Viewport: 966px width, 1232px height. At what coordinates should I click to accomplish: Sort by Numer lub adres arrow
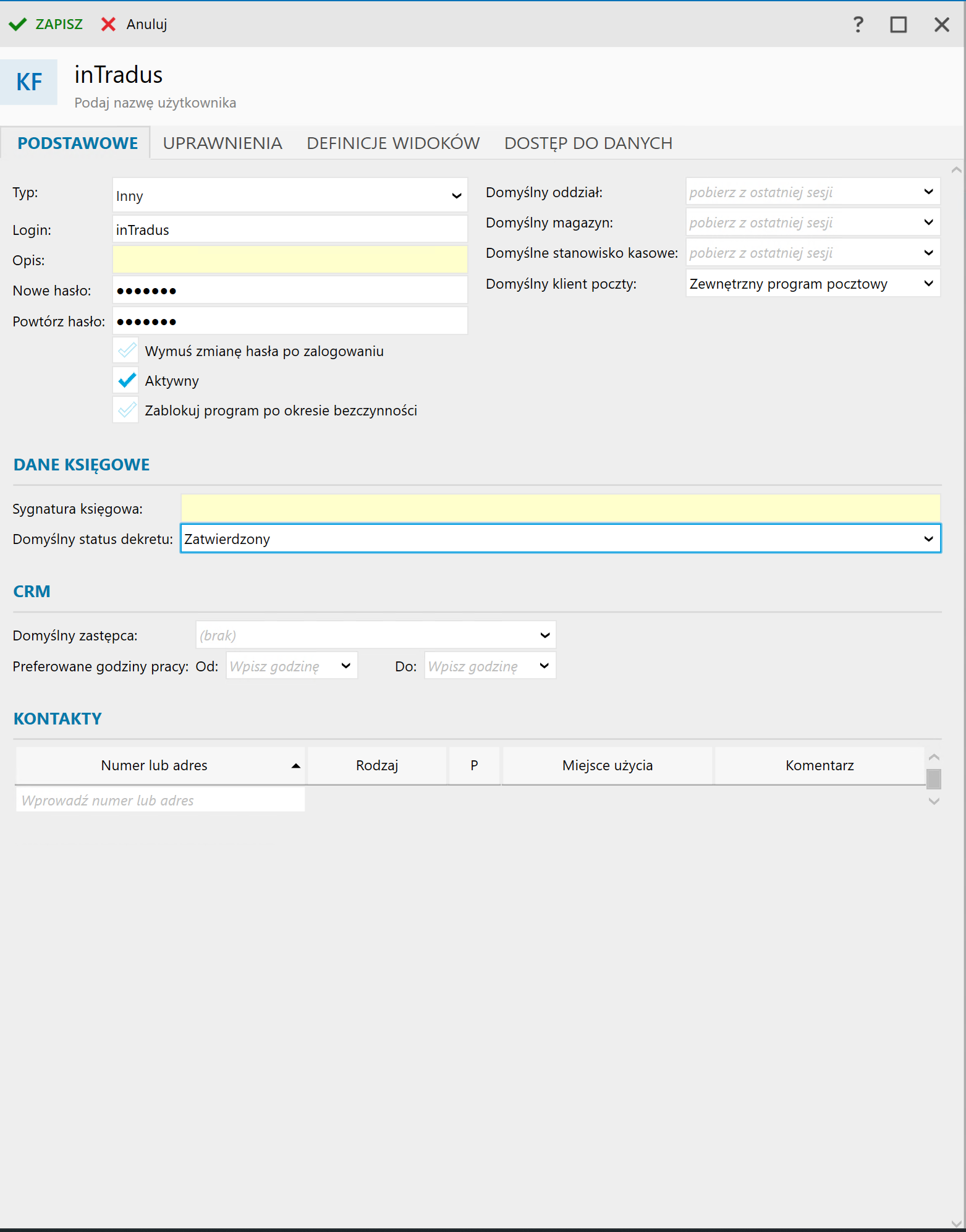pyautogui.click(x=295, y=766)
